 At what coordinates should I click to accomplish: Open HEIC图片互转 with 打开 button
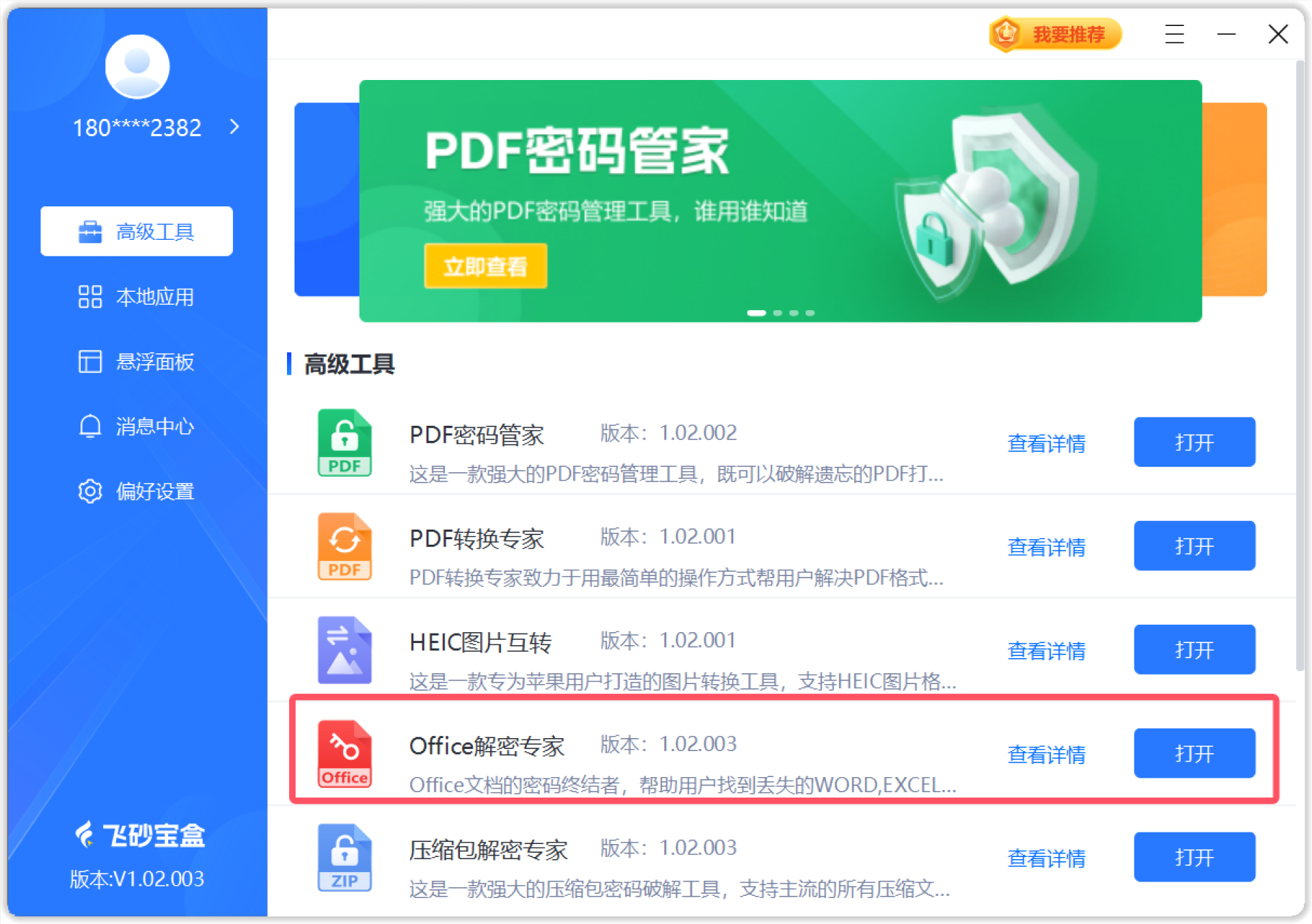[1194, 649]
